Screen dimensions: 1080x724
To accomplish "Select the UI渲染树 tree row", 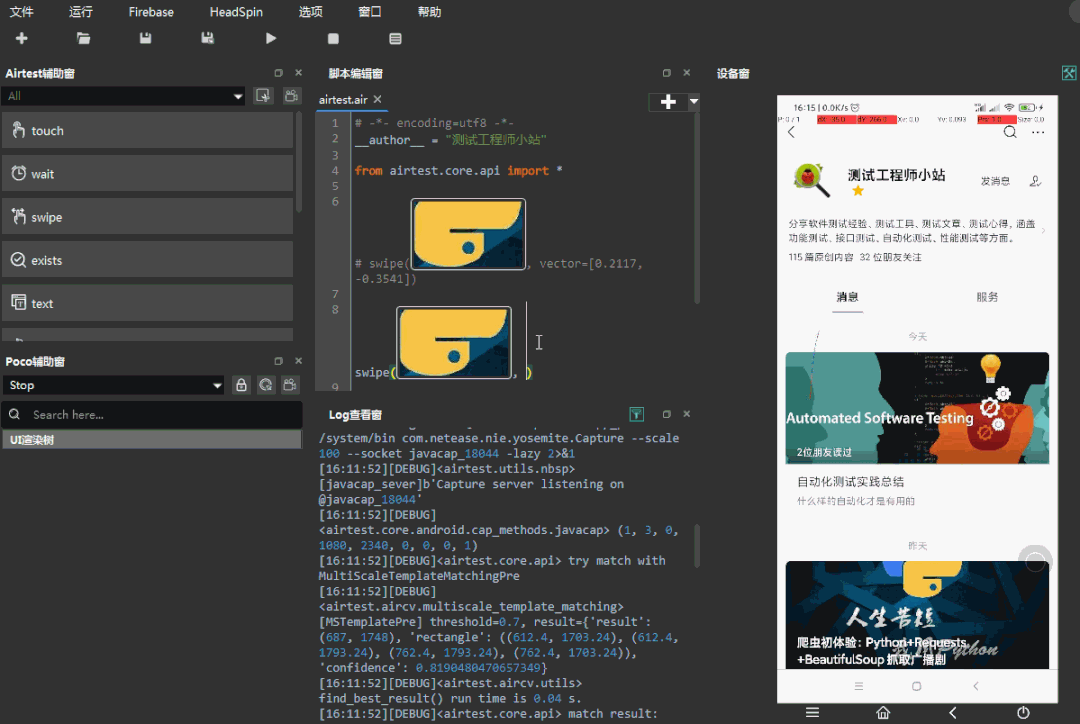I will click(x=152, y=439).
